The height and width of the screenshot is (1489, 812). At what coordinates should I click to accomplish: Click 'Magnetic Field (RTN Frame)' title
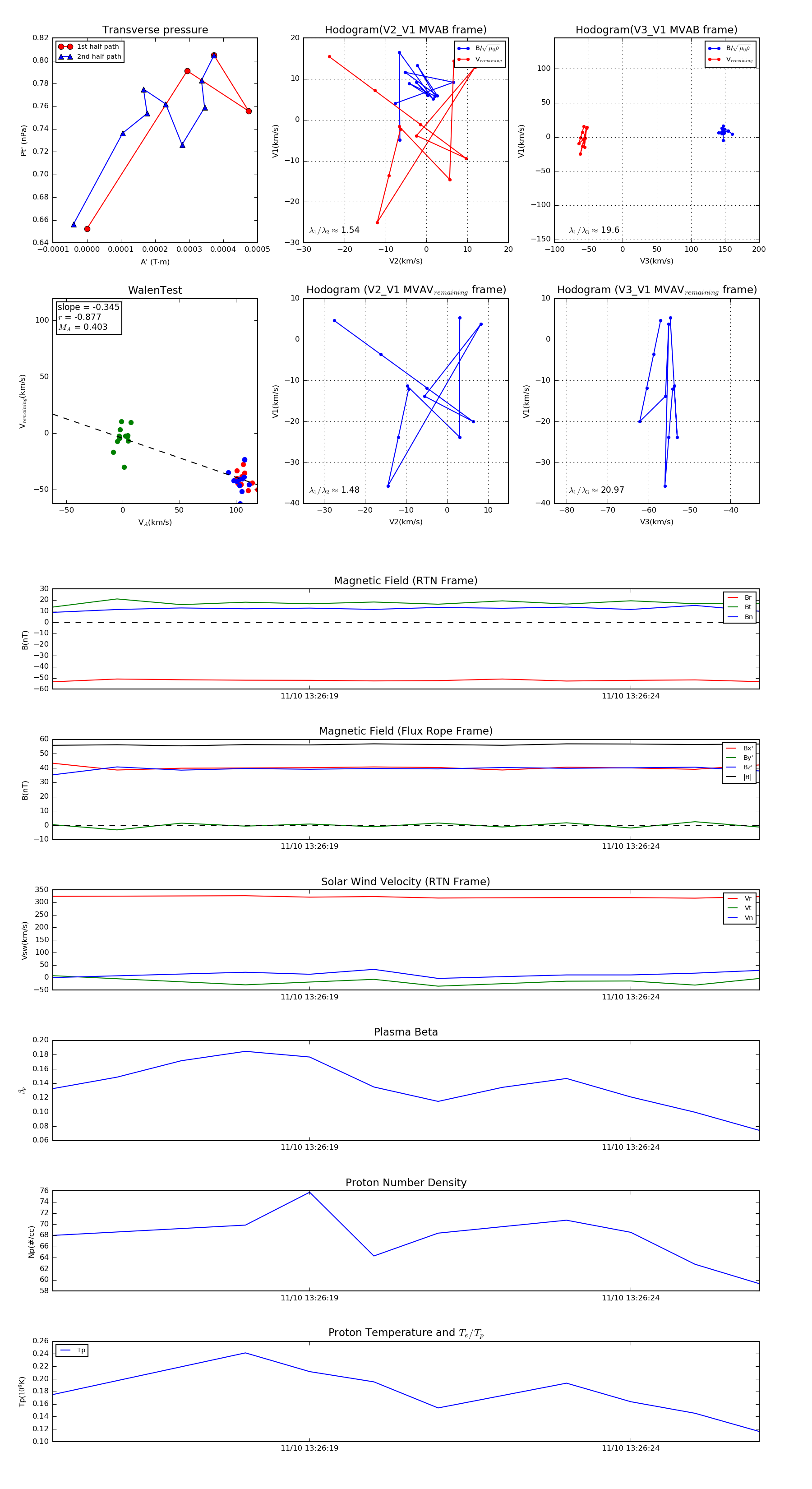406,581
